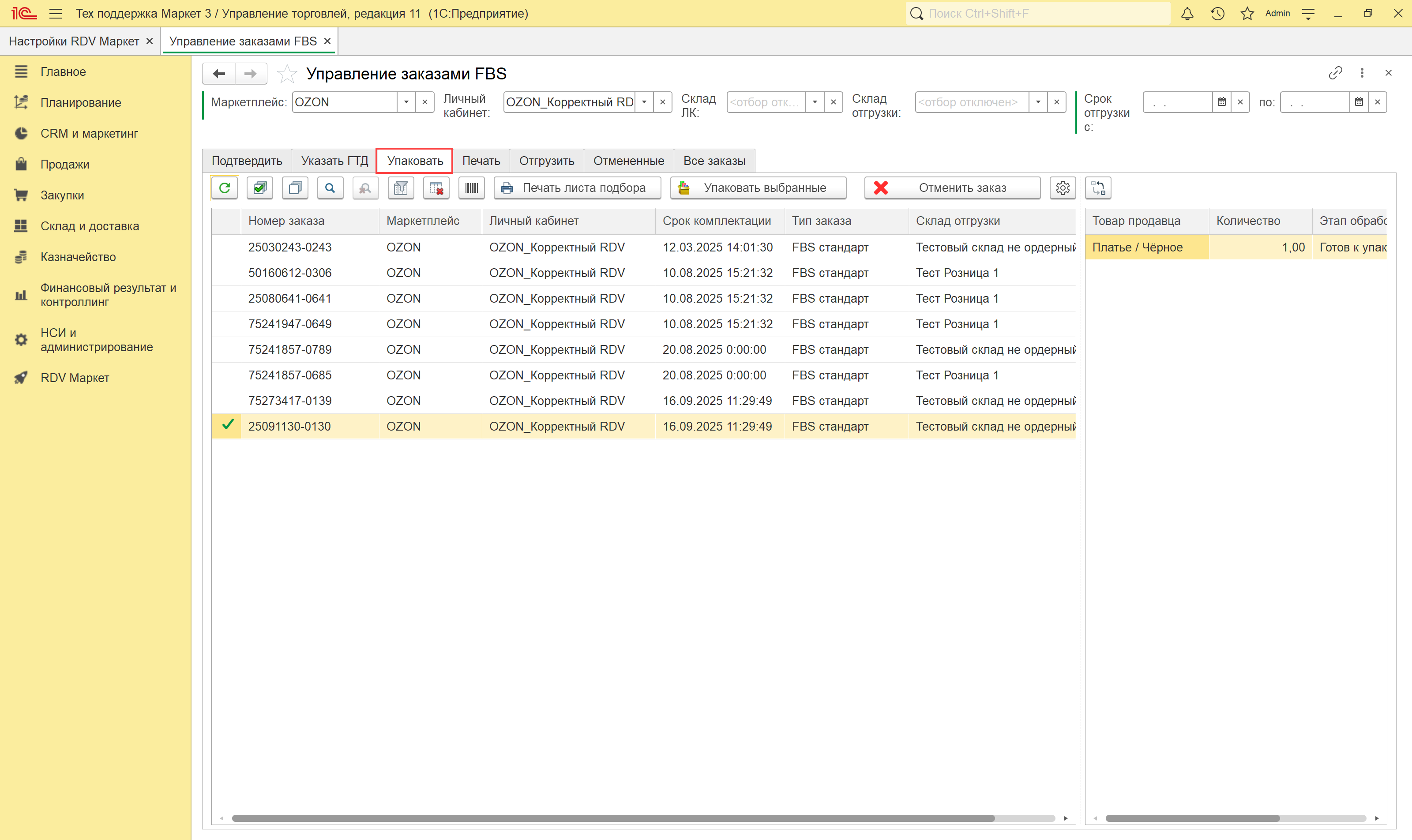This screenshot has width=1412, height=840.
Task: Expand the Склад отгрузки filter dropdown
Action: 1038,102
